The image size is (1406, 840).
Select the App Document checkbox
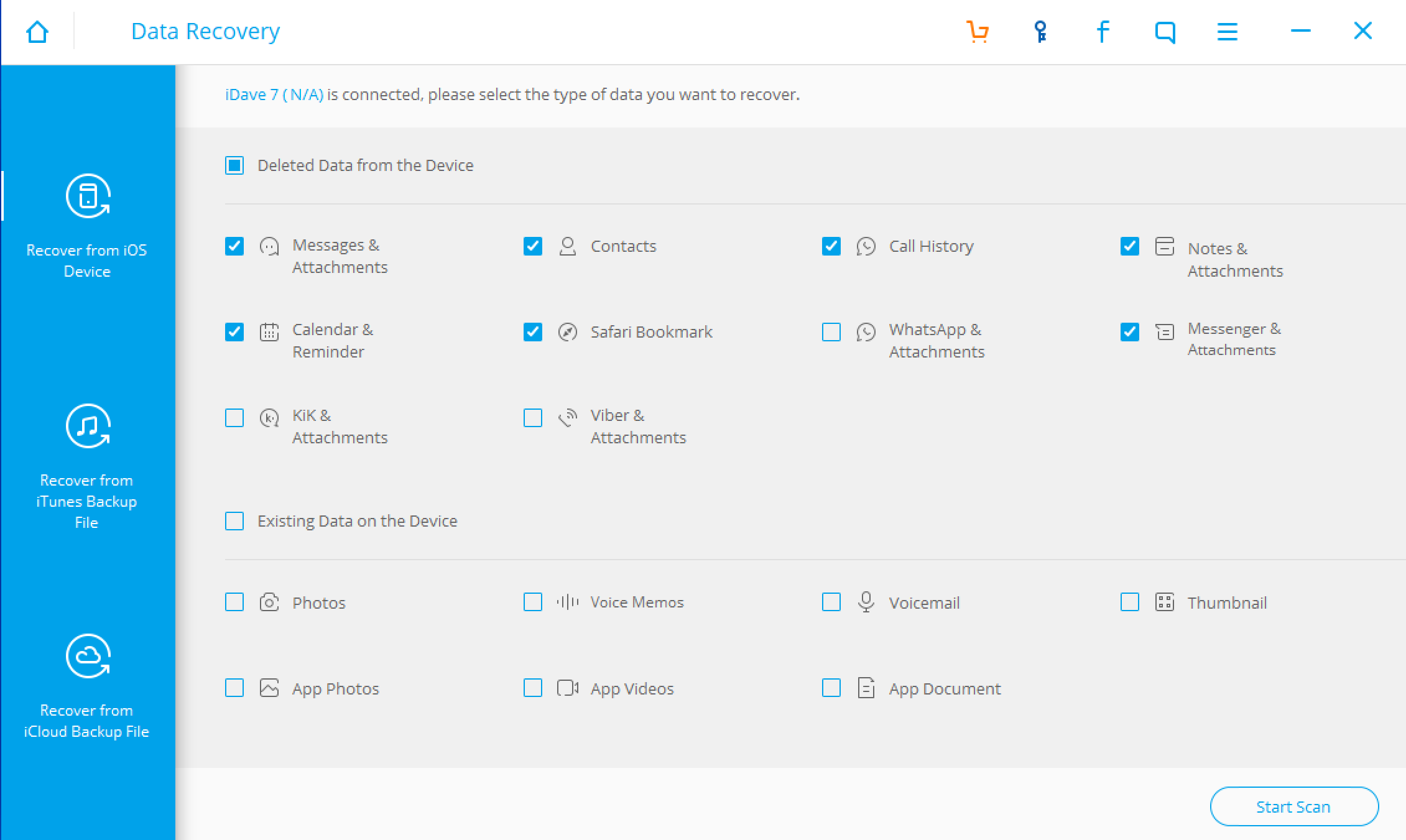pyautogui.click(x=831, y=688)
